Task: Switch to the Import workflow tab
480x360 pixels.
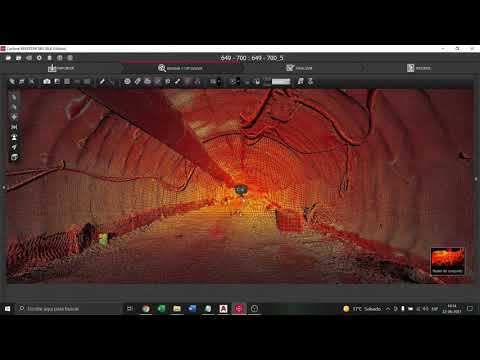Action: [61, 68]
